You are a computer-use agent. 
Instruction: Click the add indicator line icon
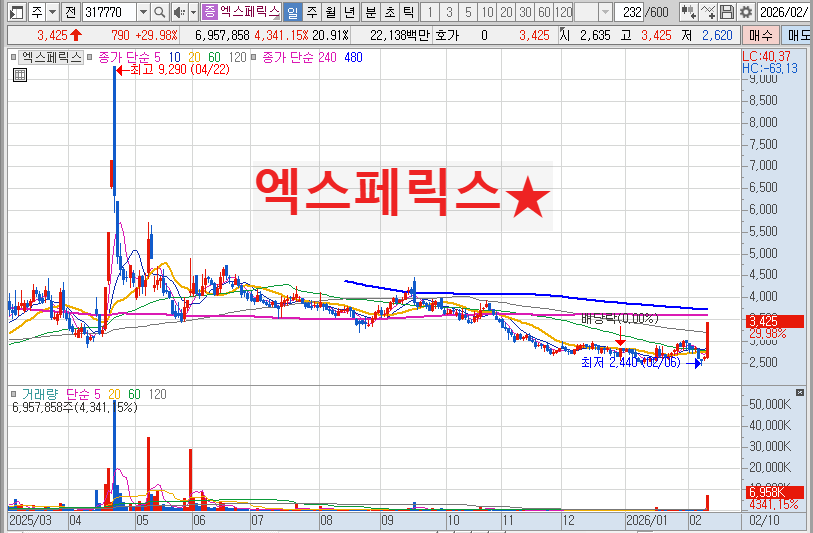(x=708, y=12)
